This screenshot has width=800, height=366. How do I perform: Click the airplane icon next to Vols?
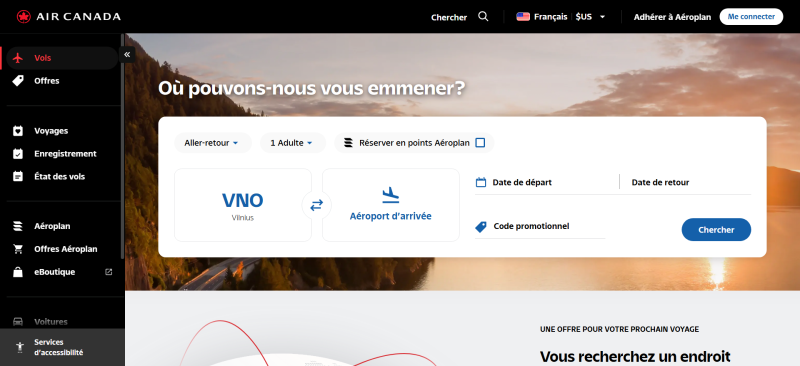18,58
